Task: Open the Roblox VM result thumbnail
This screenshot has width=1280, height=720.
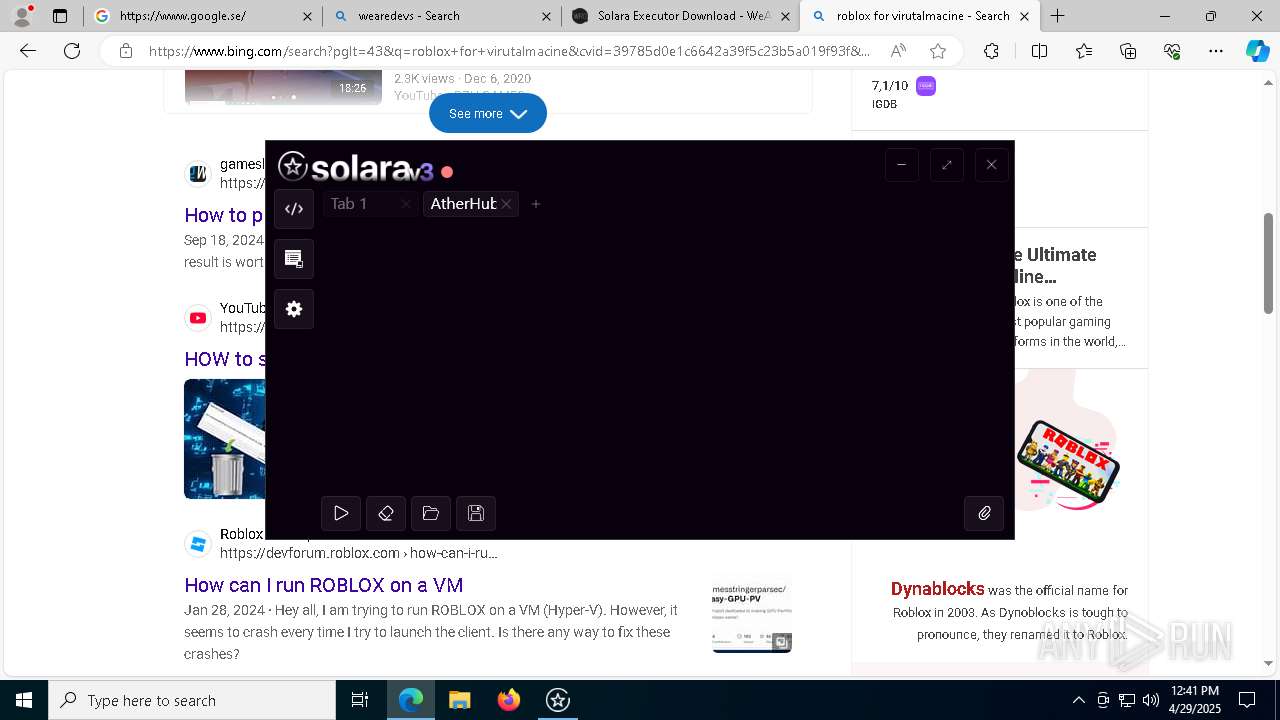Action: (752, 613)
